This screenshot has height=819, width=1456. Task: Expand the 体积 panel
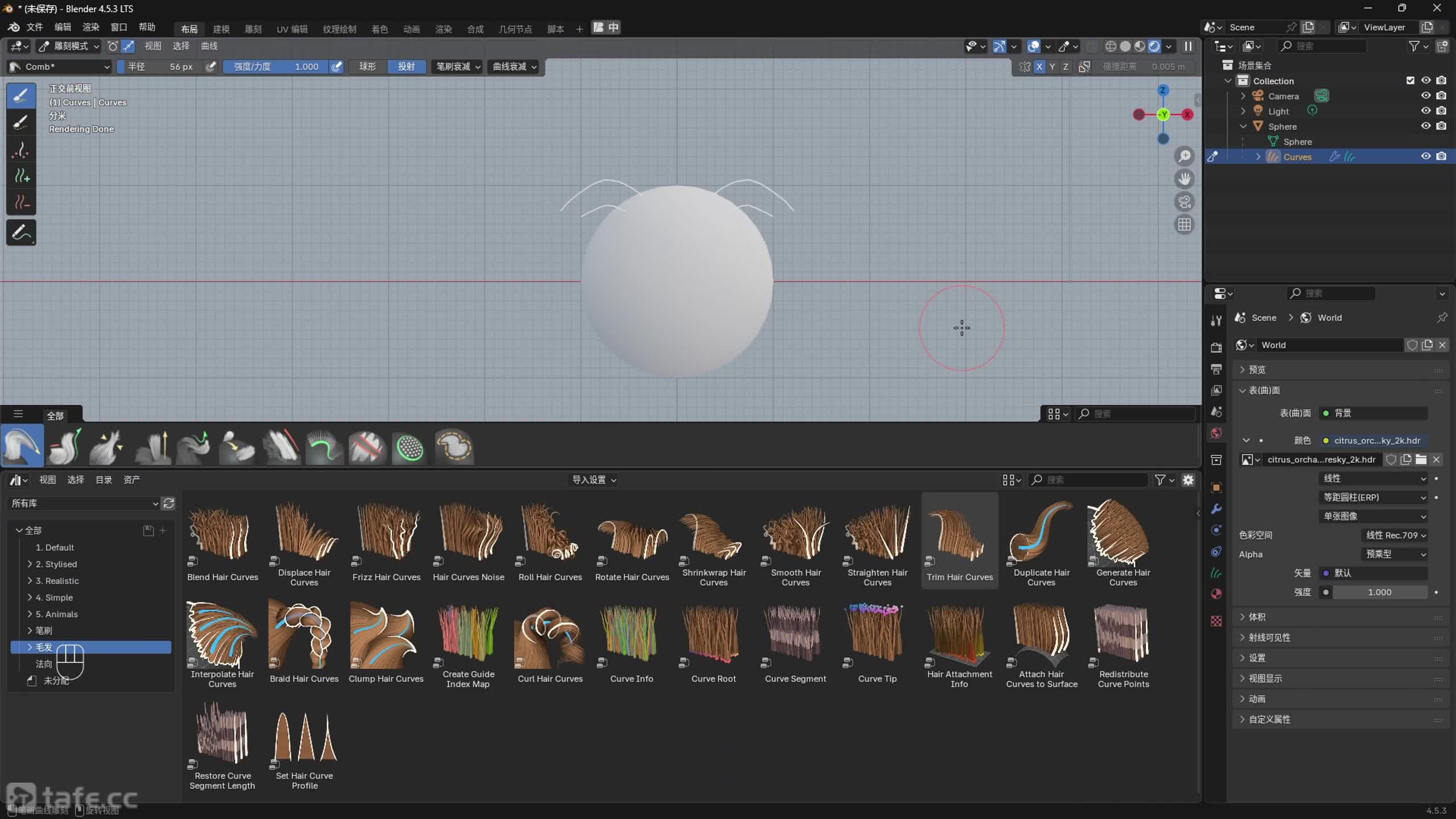click(1256, 617)
